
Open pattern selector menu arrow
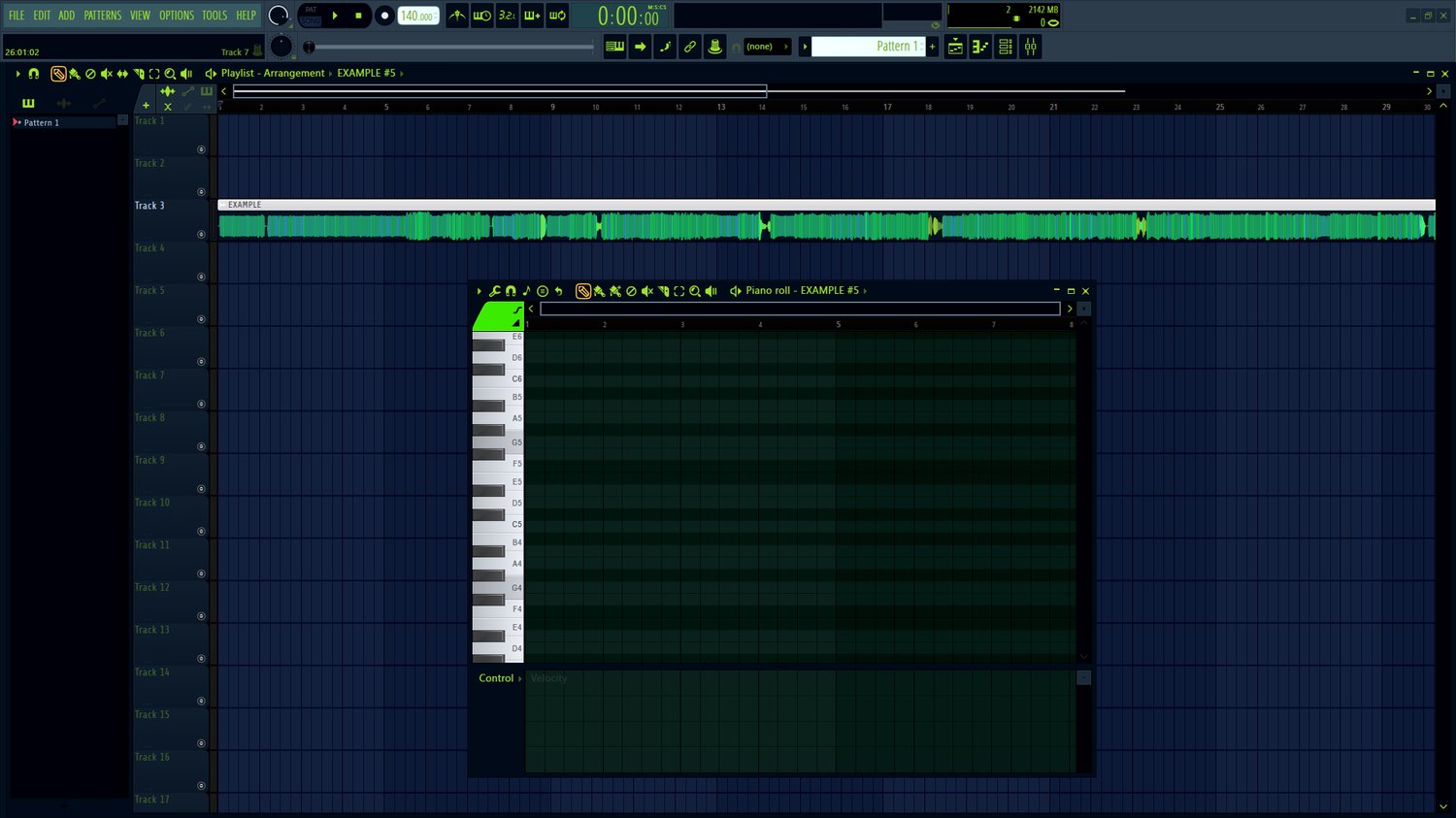(805, 46)
